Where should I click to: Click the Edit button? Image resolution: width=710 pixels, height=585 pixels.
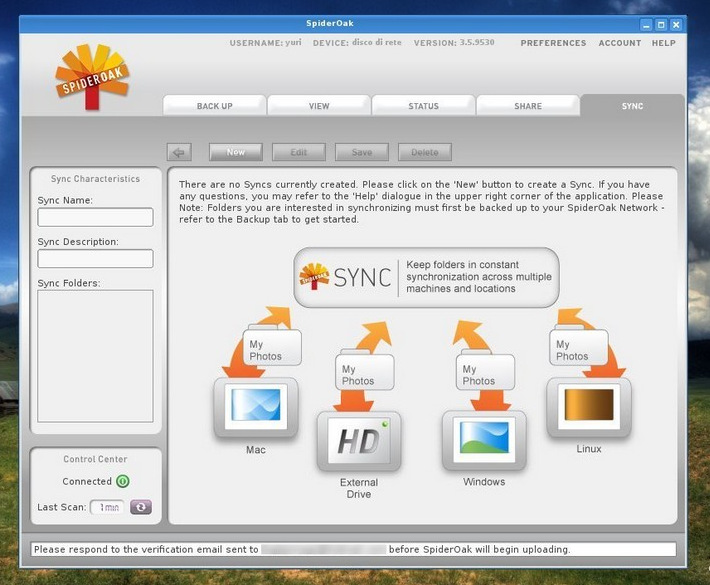tap(299, 152)
